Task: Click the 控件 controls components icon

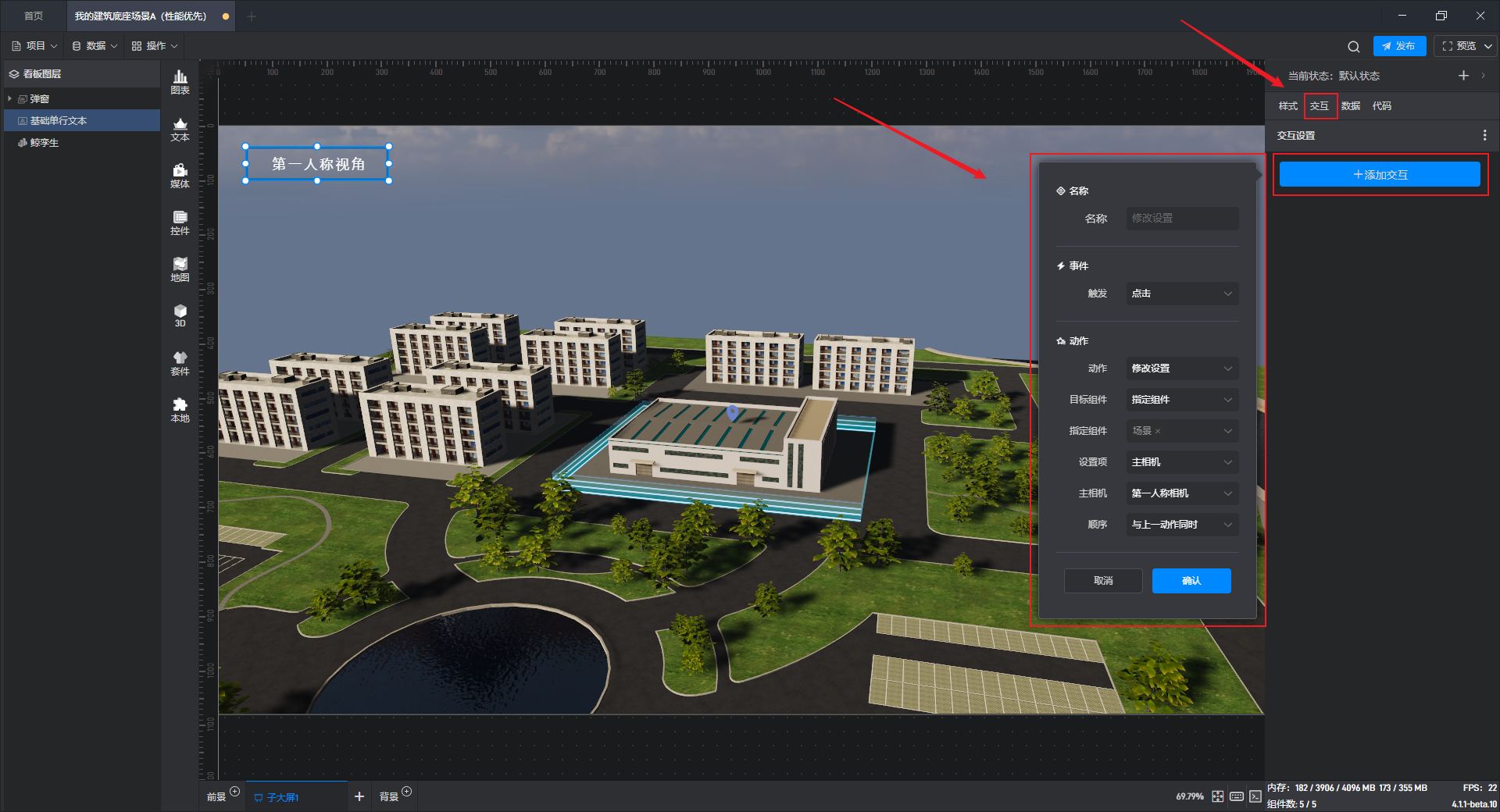Action: tap(180, 223)
